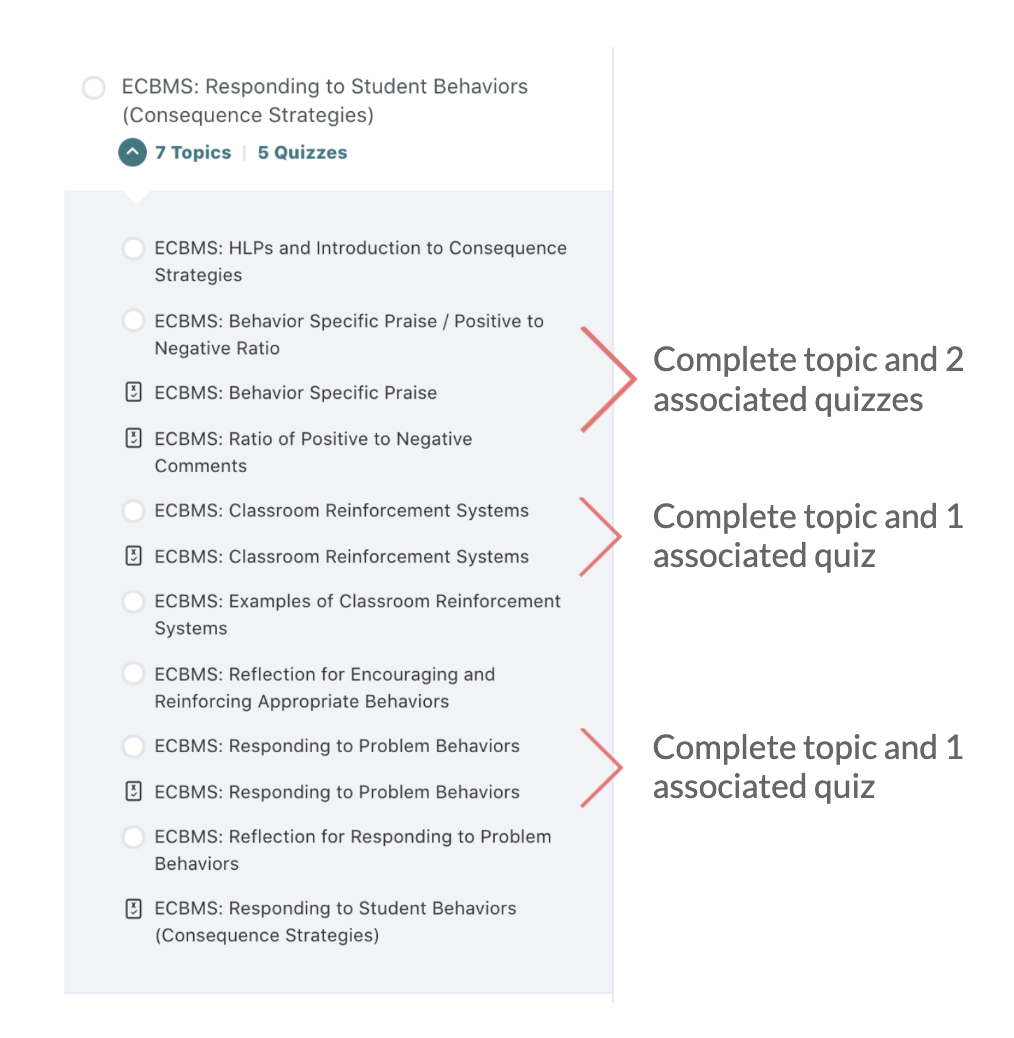Toggle circle for Classroom Reinforcement Systems topic

click(x=133, y=511)
